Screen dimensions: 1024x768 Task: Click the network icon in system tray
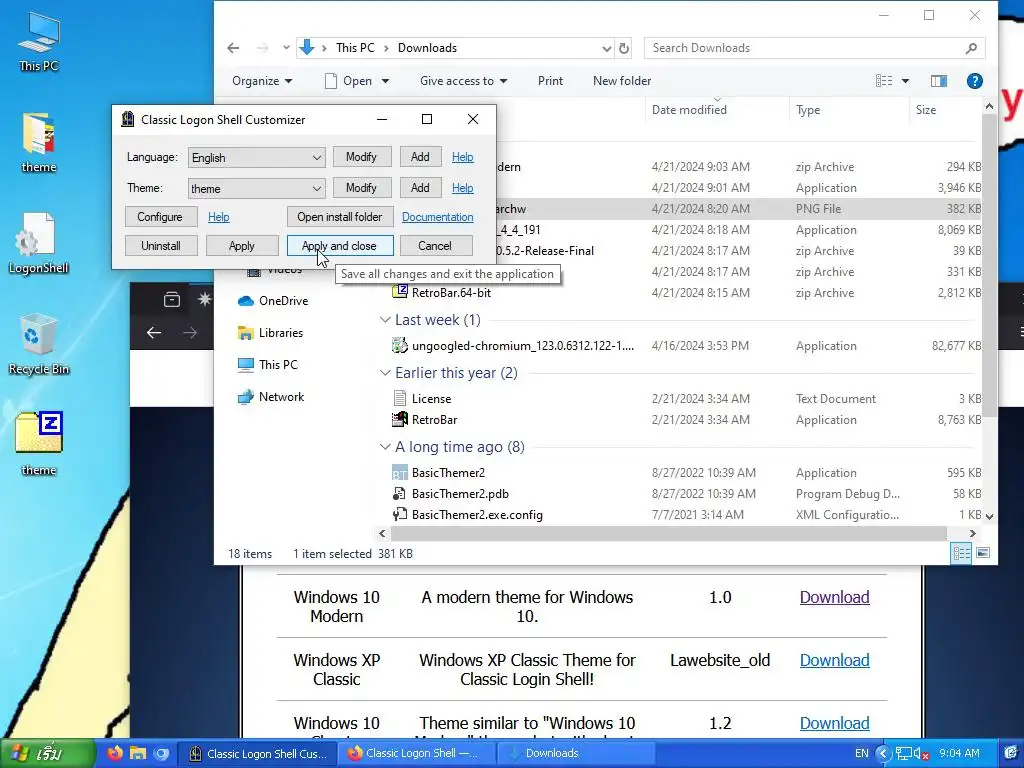pyautogui.click(x=904, y=754)
